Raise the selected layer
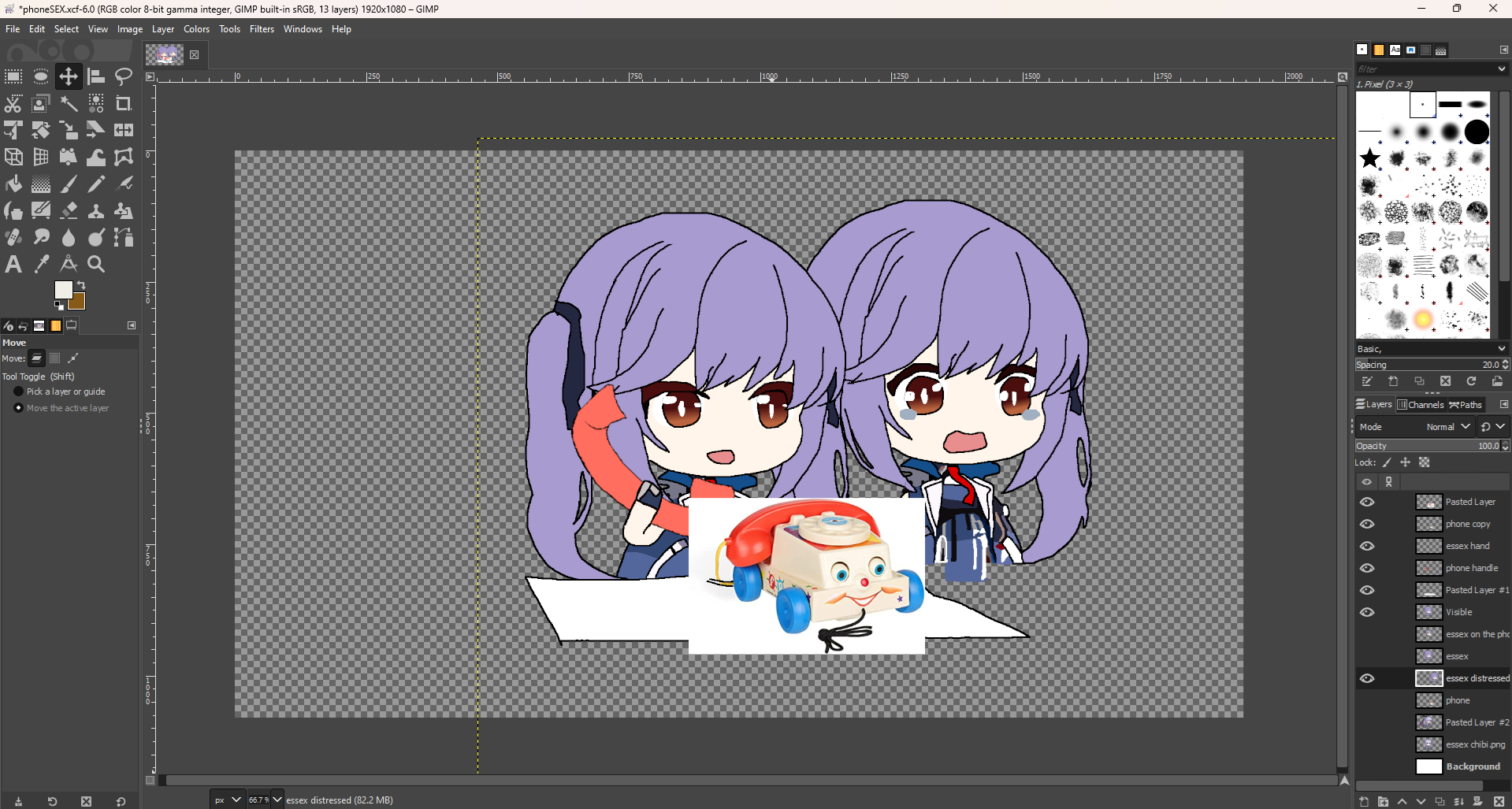Screen dimensions: 1512x809 tap(1402, 801)
